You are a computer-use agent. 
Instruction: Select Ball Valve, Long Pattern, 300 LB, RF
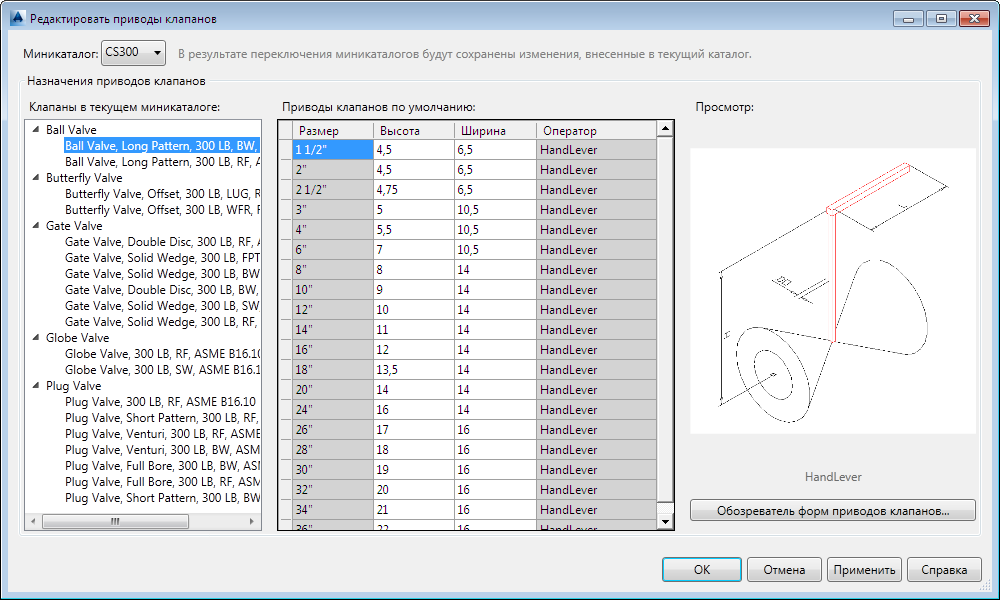(x=163, y=162)
